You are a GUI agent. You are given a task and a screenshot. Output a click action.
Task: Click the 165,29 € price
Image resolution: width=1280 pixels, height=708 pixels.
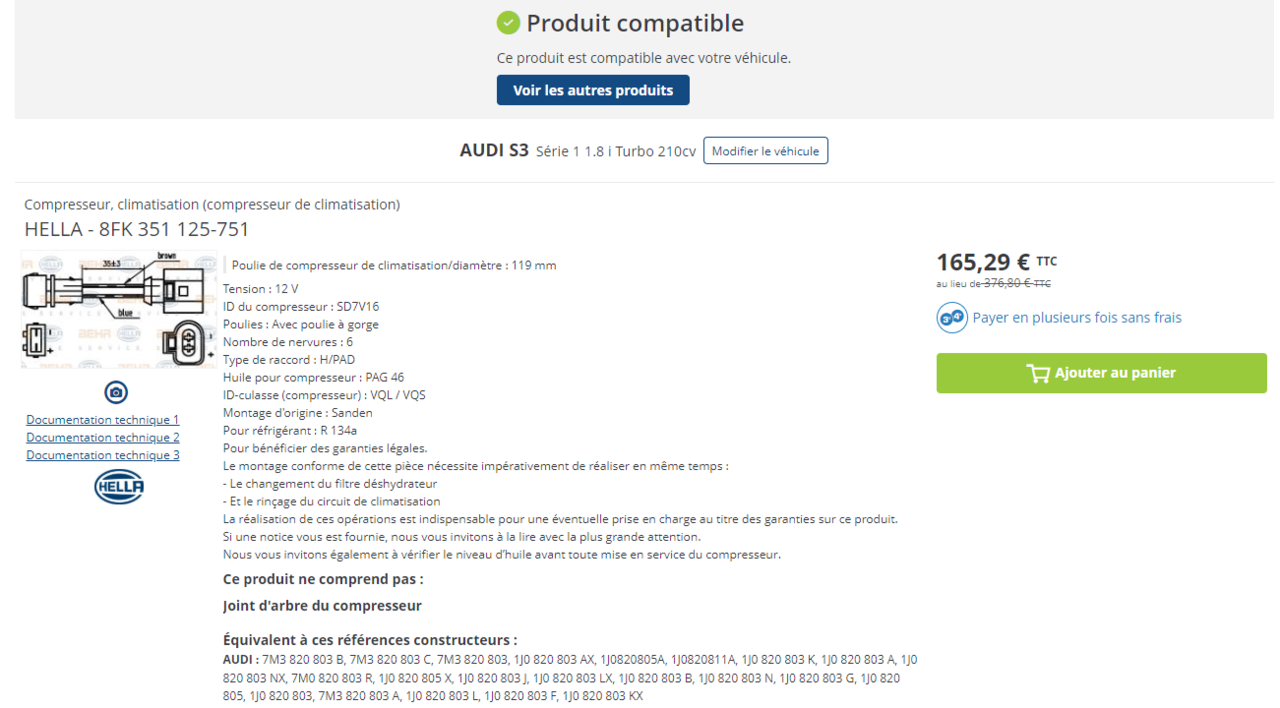click(x=983, y=262)
